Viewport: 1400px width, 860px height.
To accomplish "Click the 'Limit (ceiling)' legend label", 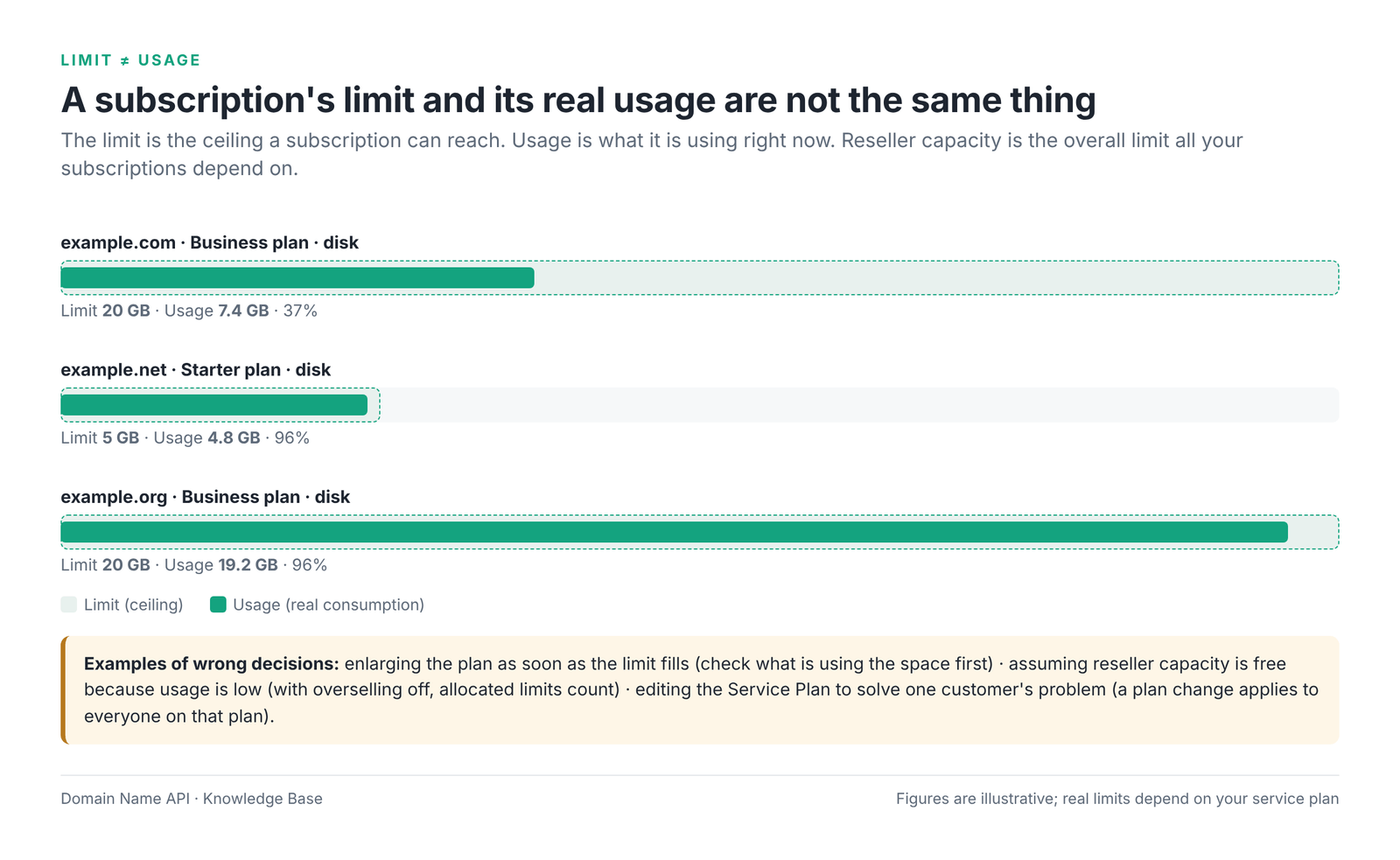I will (x=134, y=605).
